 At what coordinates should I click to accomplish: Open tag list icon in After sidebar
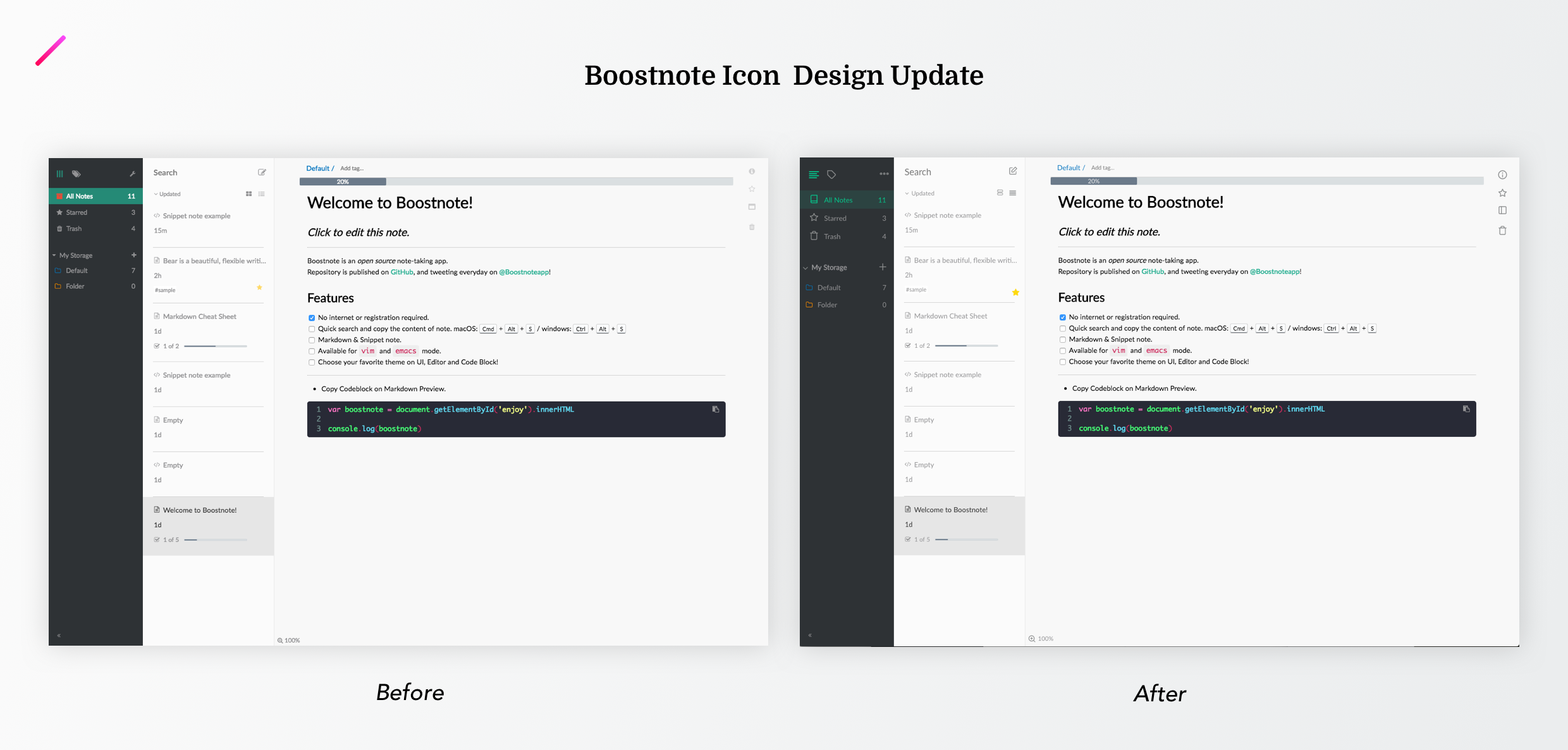tap(831, 175)
